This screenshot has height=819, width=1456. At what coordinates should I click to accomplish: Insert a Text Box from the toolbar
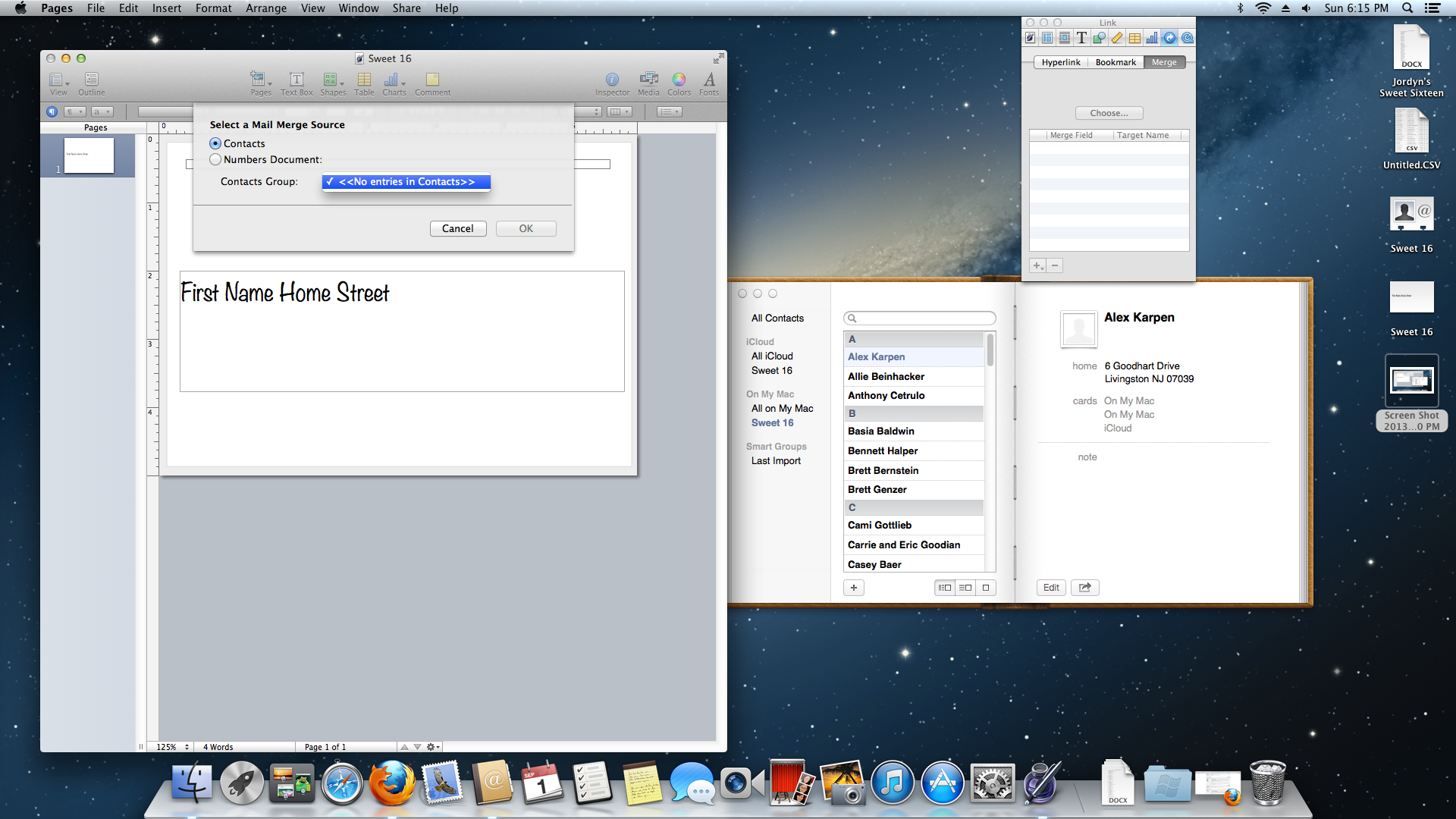tap(297, 83)
